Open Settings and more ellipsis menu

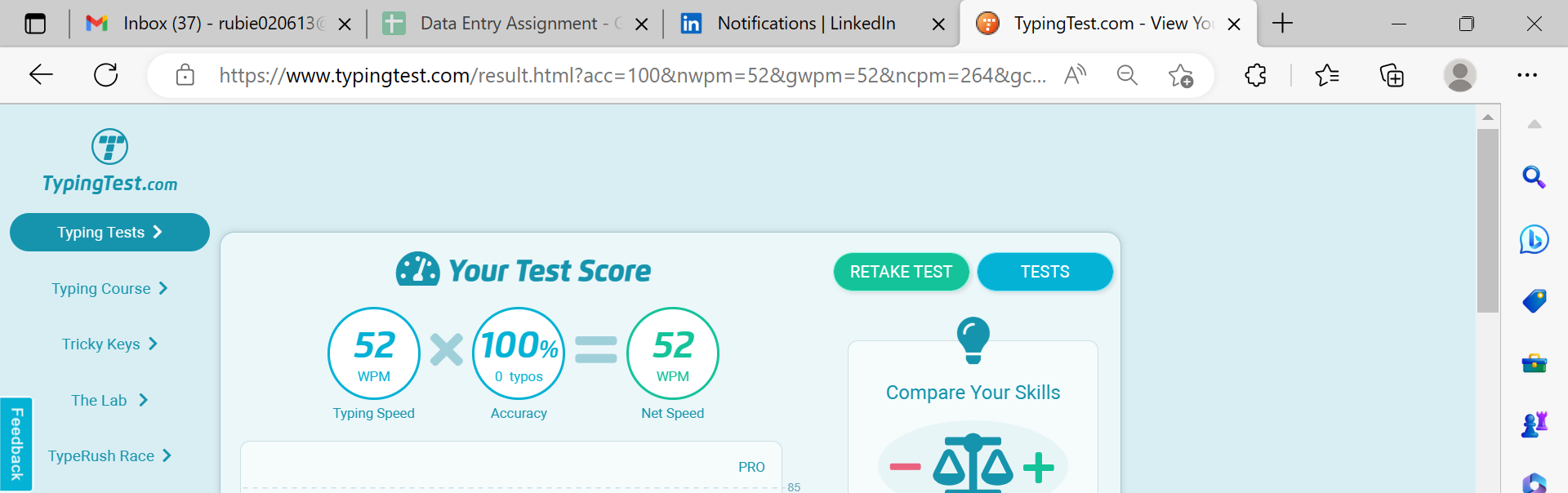(1526, 75)
